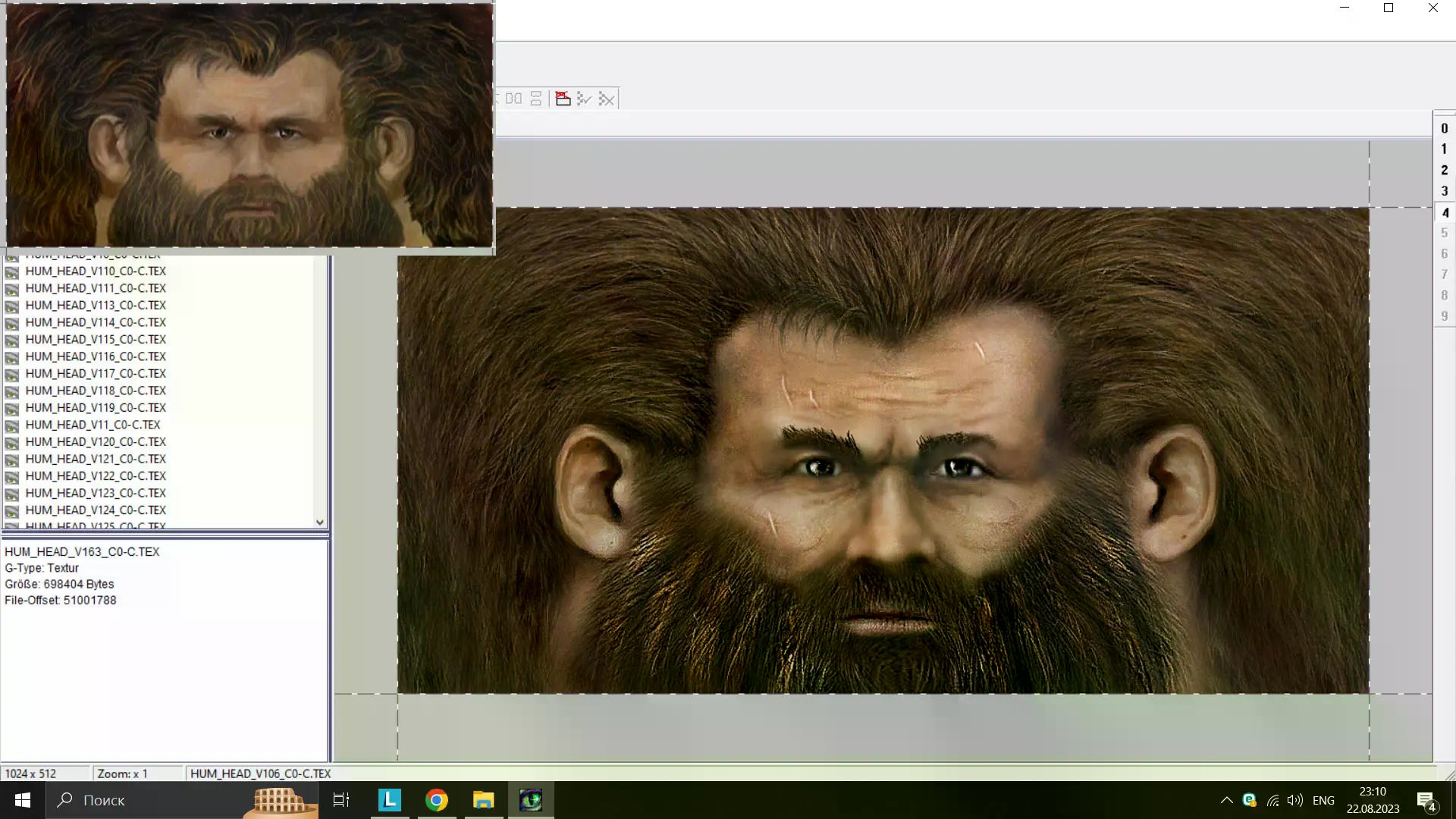
Task: Select mipmap level 2 tab
Action: click(1445, 170)
